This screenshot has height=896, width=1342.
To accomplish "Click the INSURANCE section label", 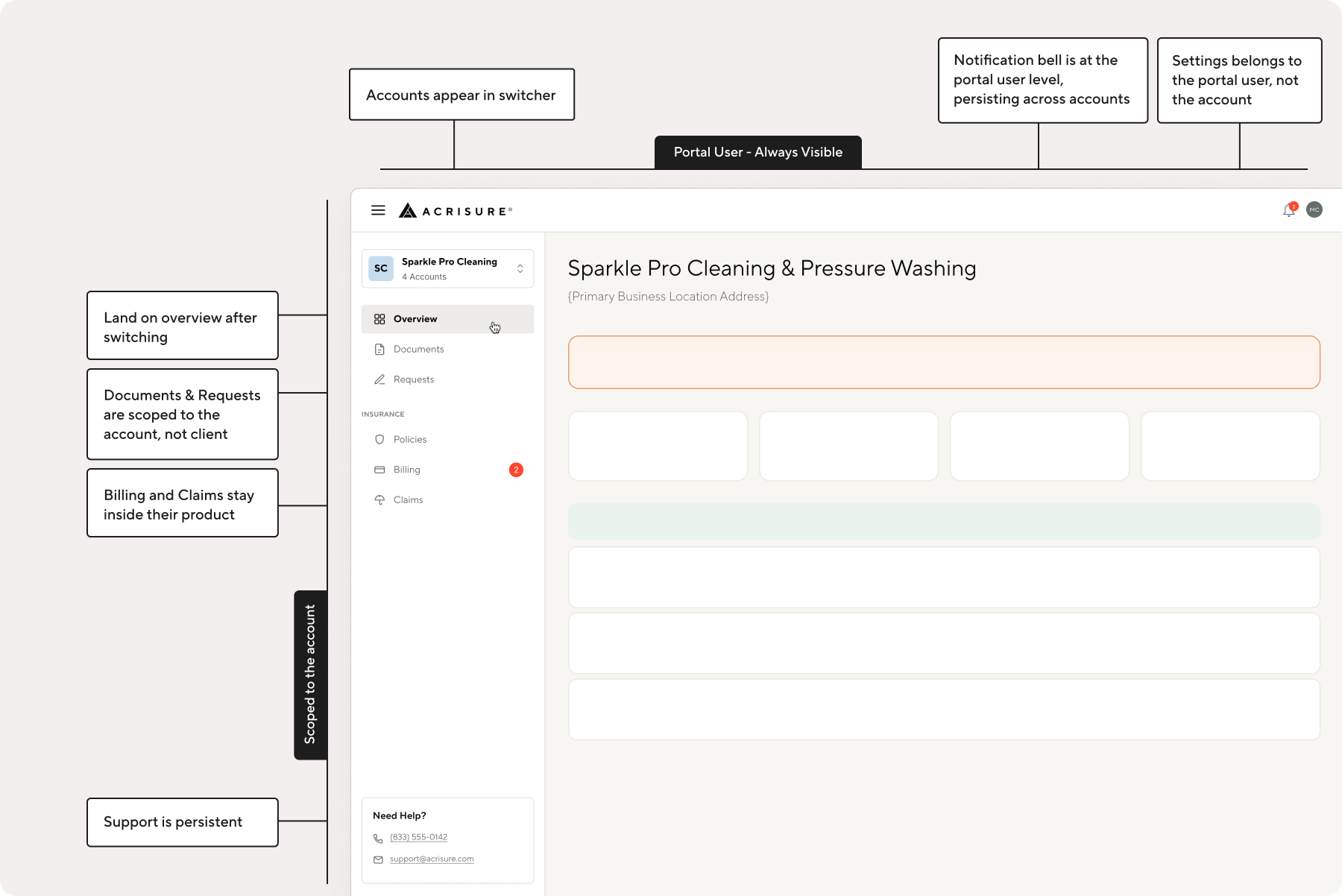I will 383,414.
